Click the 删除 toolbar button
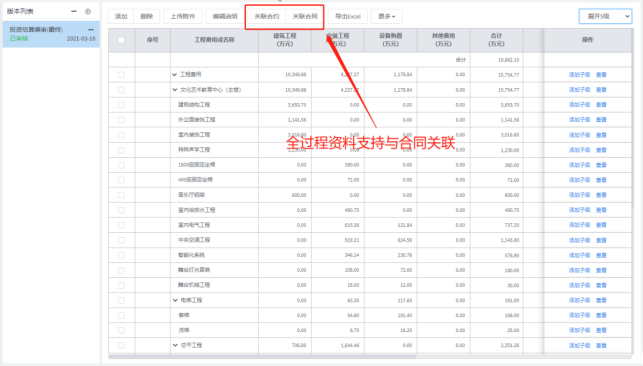The height and width of the screenshot is (366, 643). tap(146, 16)
